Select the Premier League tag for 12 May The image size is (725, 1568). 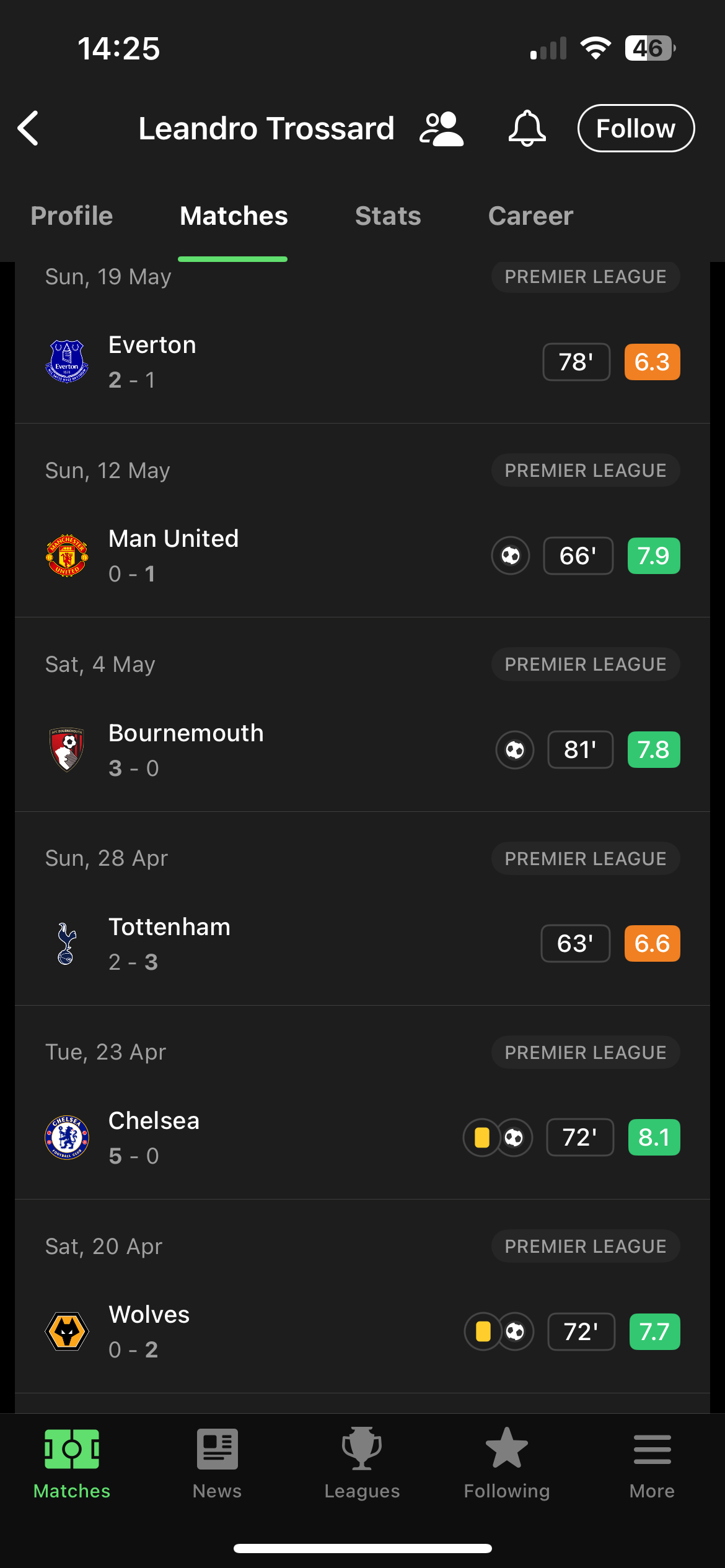pos(586,471)
